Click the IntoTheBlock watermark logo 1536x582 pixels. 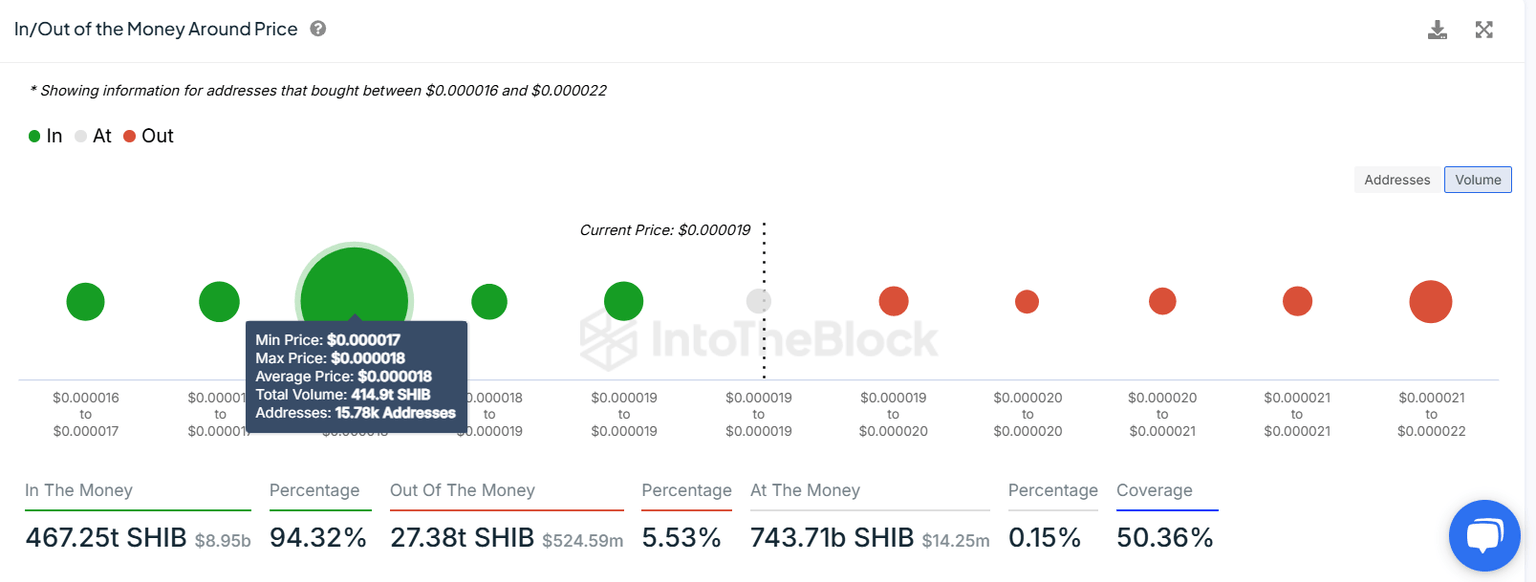click(760, 338)
